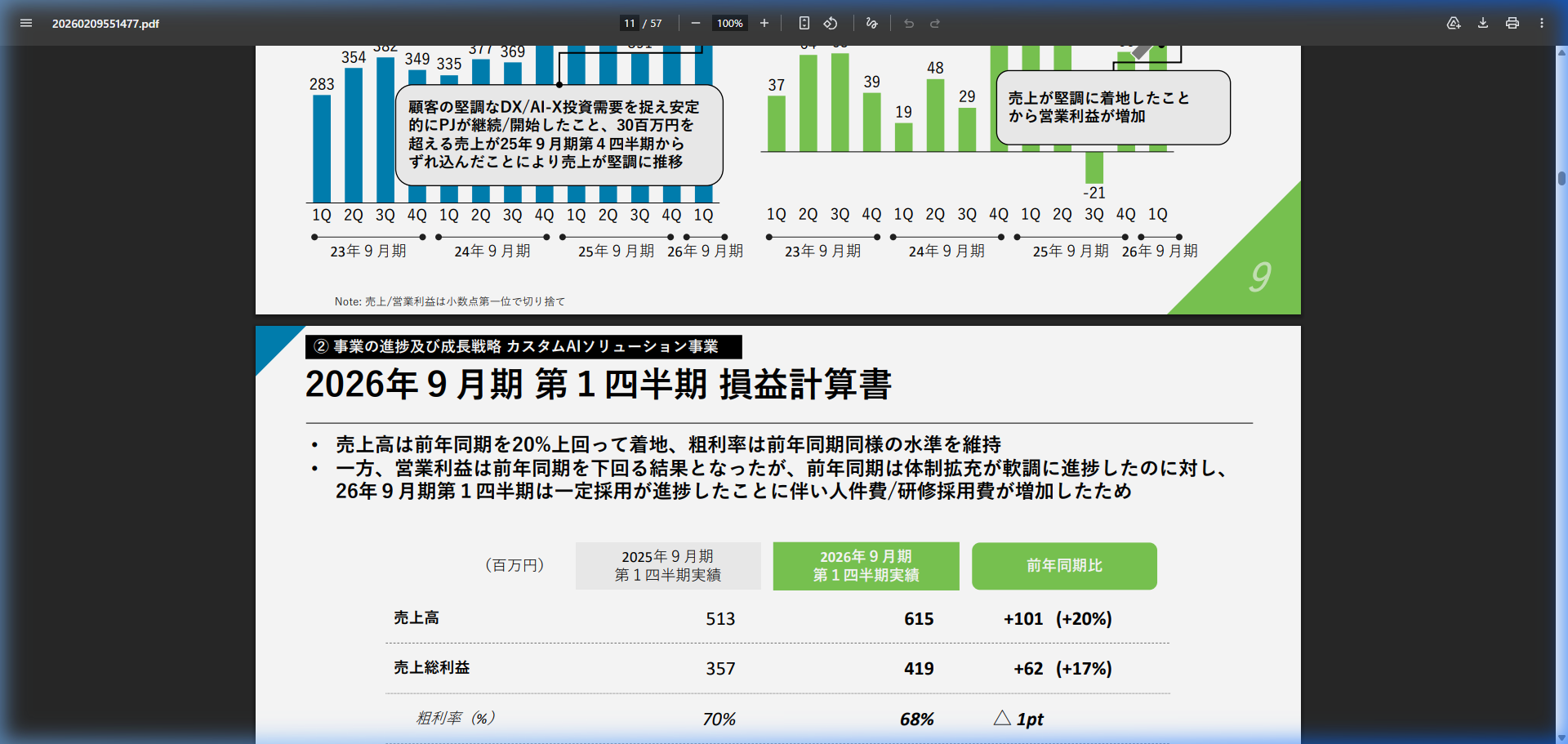Zoom in with the plus button
The height and width of the screenshot is (744, 1568).
coord(764,23)
